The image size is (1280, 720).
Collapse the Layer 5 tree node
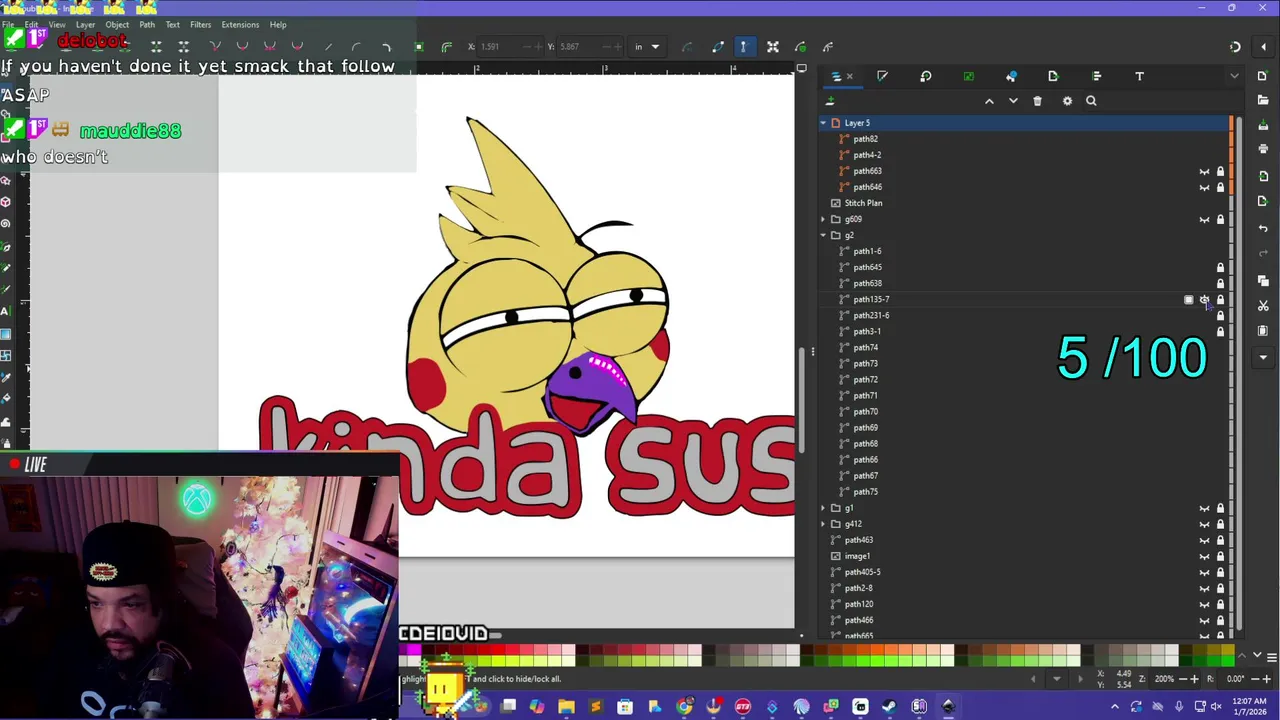(x=823, y=123)
